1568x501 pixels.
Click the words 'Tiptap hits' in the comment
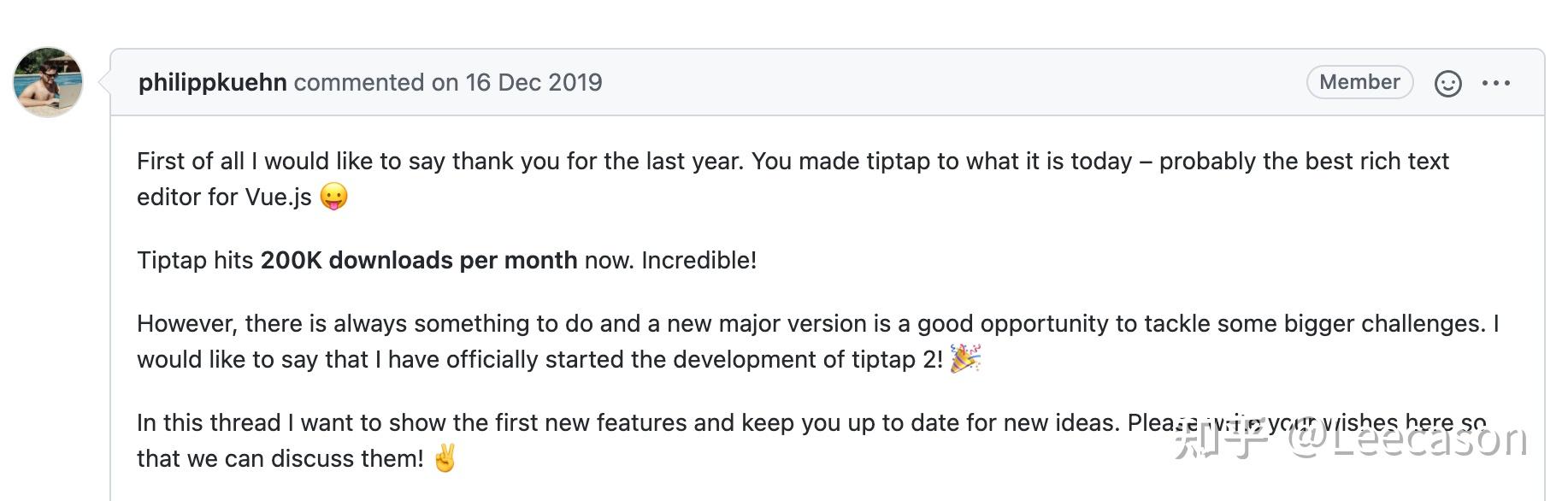pos(195,260)
